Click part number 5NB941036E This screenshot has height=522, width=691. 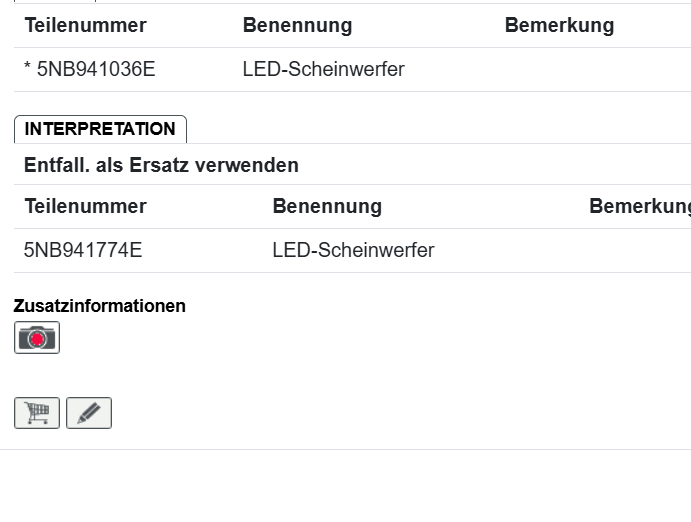pyautogui.click(x=96, y=70)
